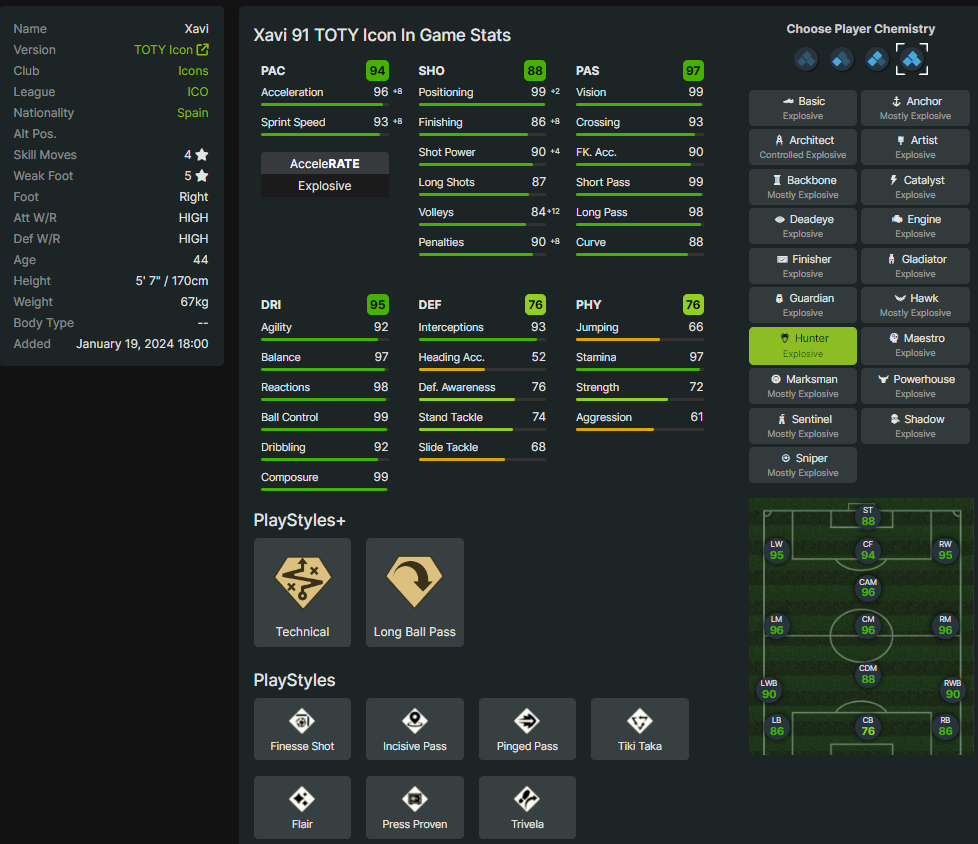This screenshot has width=978, height=844.
Task: Click the Acceleration stat bar
Action: pyautogui.click(x=324, y=105)
